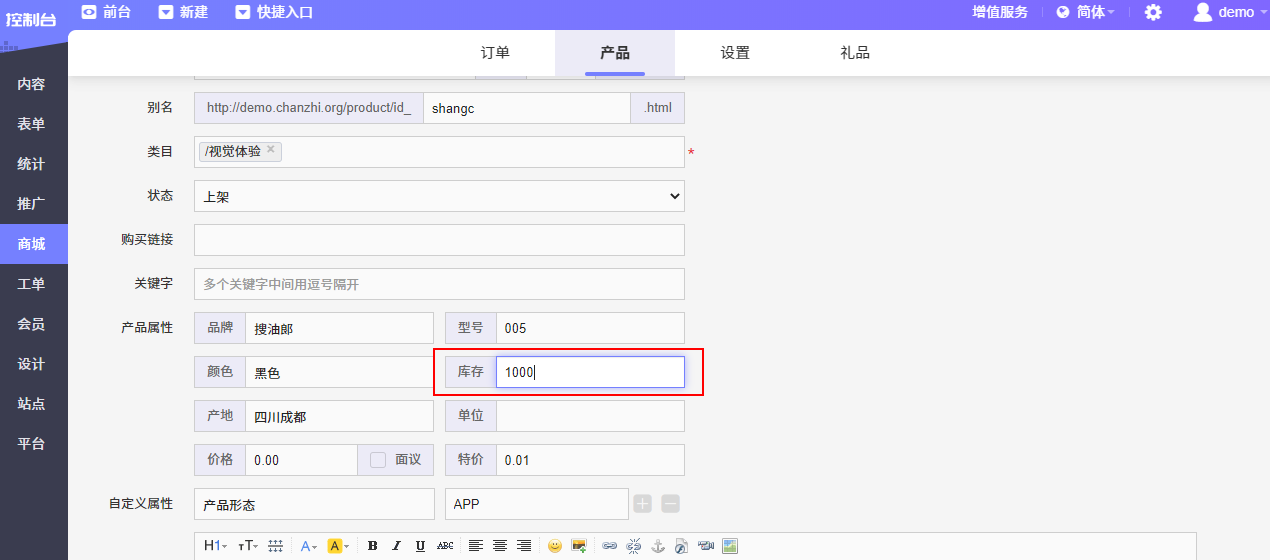1270x560 pixels.
Task: Open the settings gear icon in header
Action: click(1153, 13)
